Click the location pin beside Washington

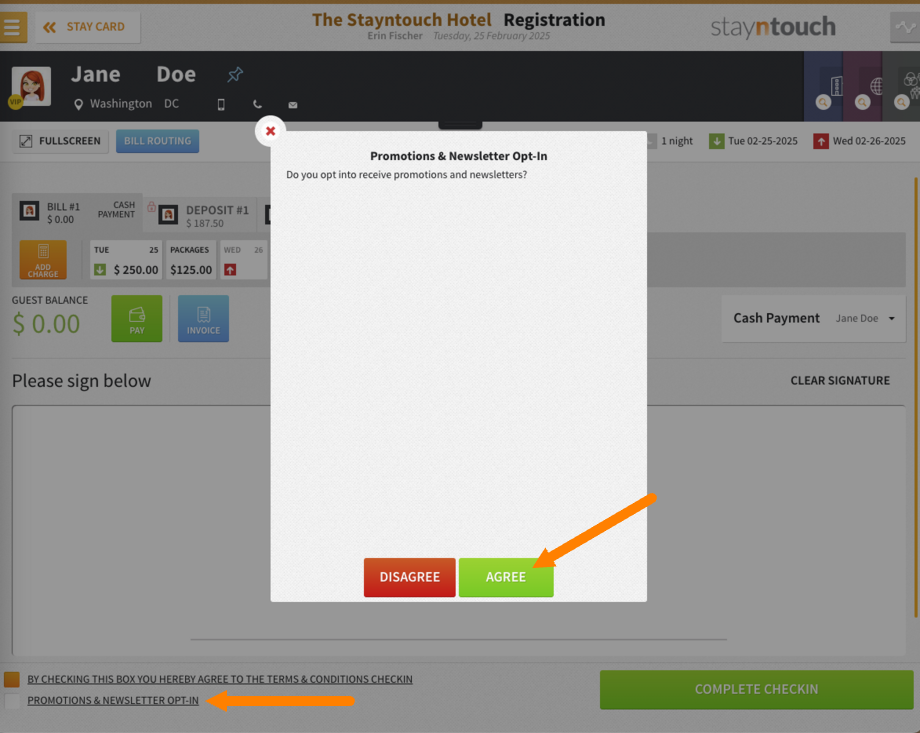click(x=78, y=104)
